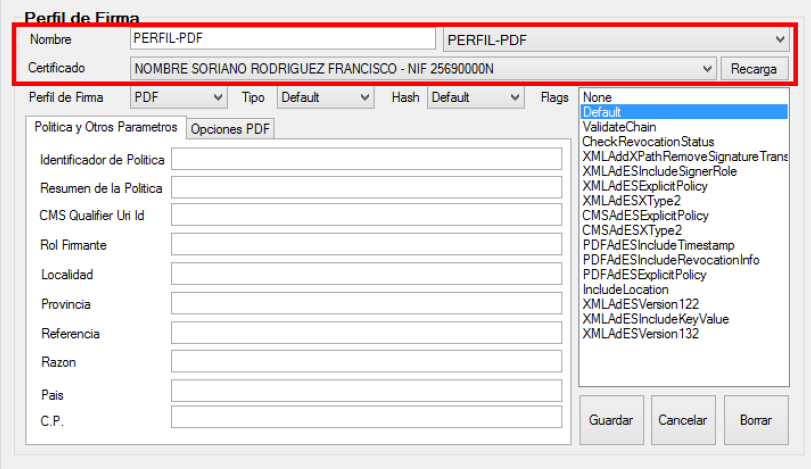811x469 pixels.
Task: Select Default in the Flags list
Action: point(684,112)
